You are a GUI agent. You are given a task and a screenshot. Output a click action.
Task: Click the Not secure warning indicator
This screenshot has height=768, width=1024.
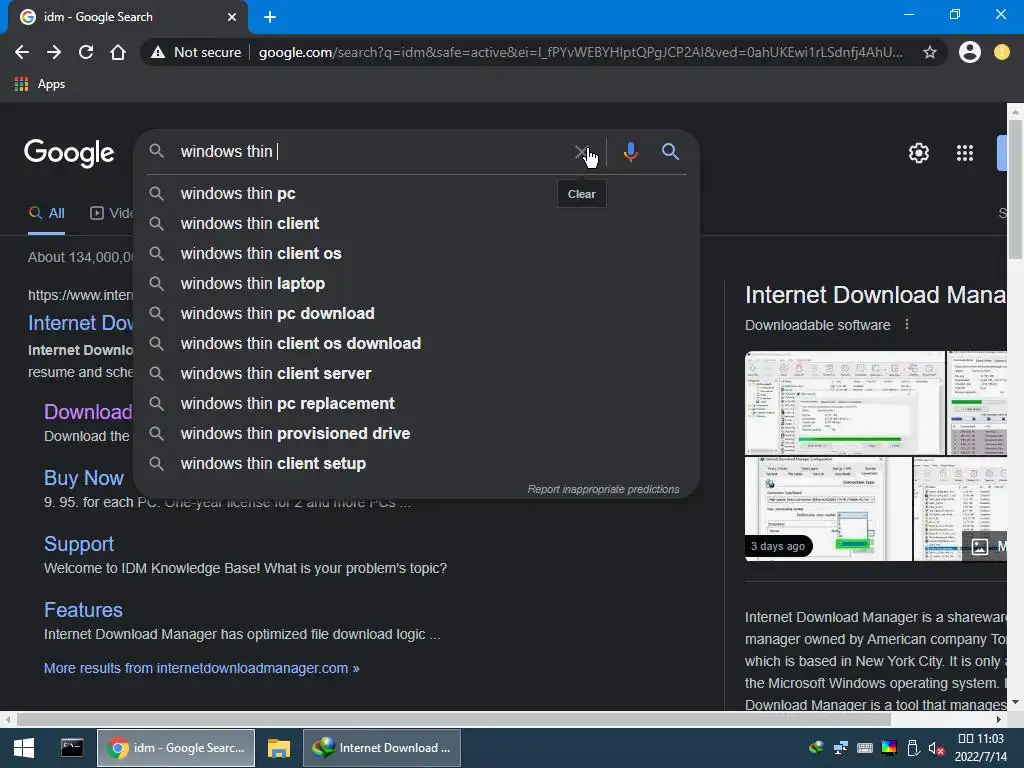tap(196, 52)
